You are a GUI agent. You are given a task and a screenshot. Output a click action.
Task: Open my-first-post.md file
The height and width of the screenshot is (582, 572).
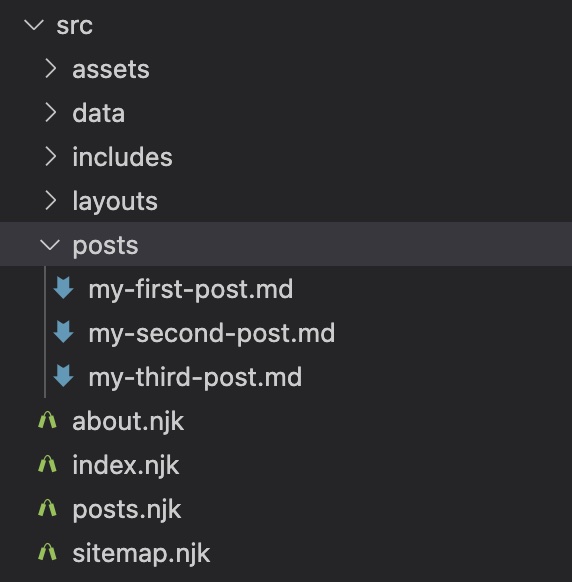point(191,289)
